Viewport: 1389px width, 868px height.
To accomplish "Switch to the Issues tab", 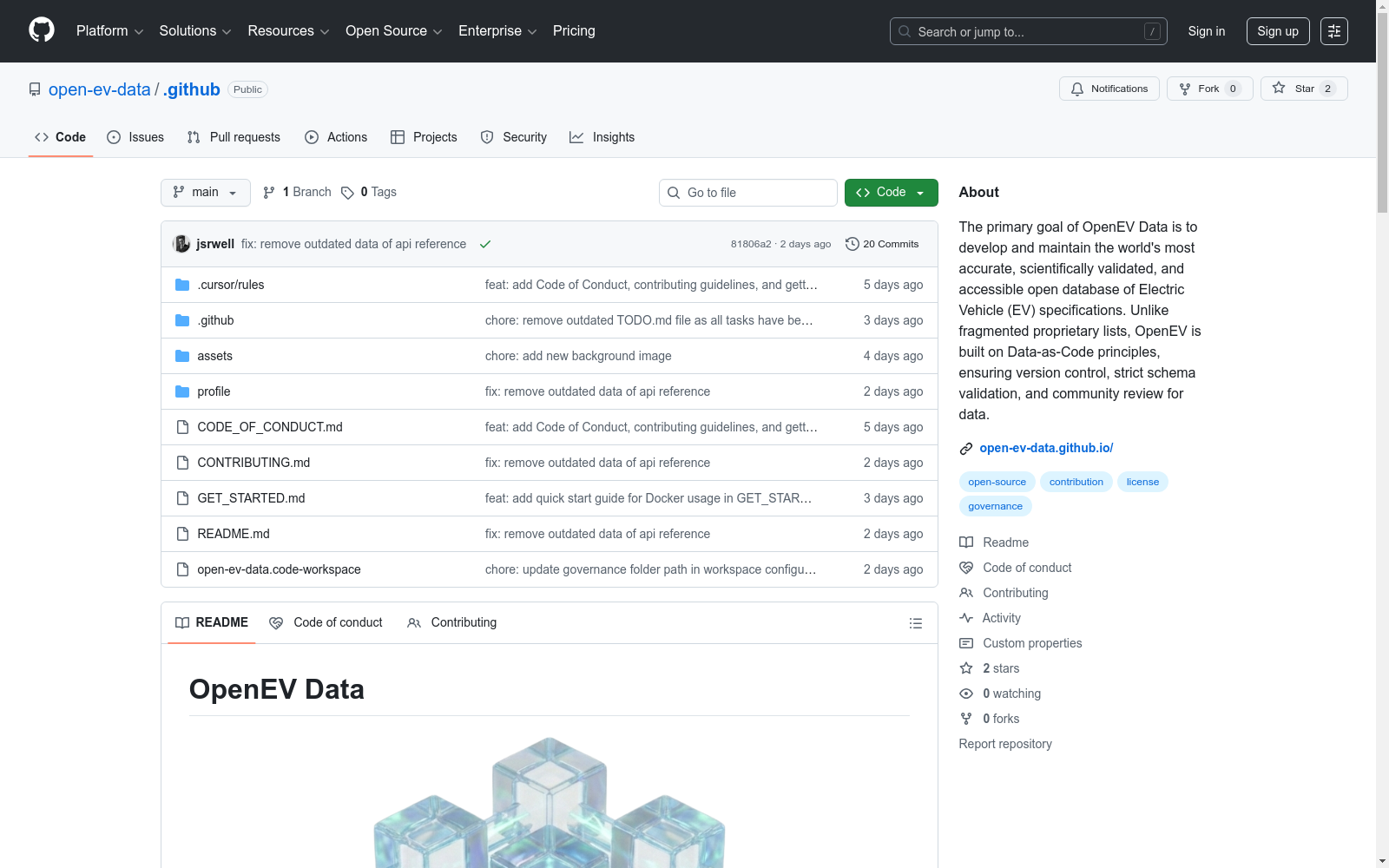I will (135, 137).
